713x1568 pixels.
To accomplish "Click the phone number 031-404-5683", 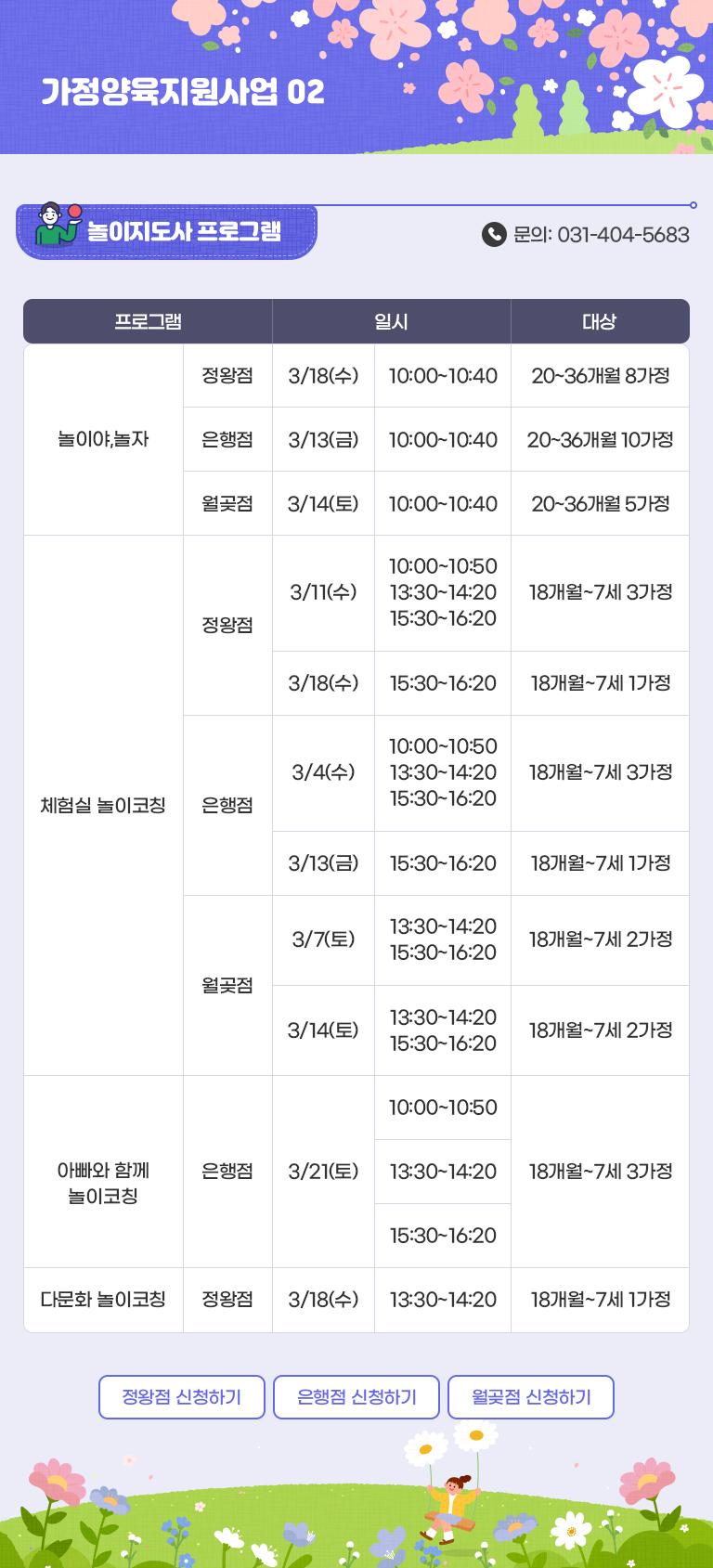I will point(623,235).
